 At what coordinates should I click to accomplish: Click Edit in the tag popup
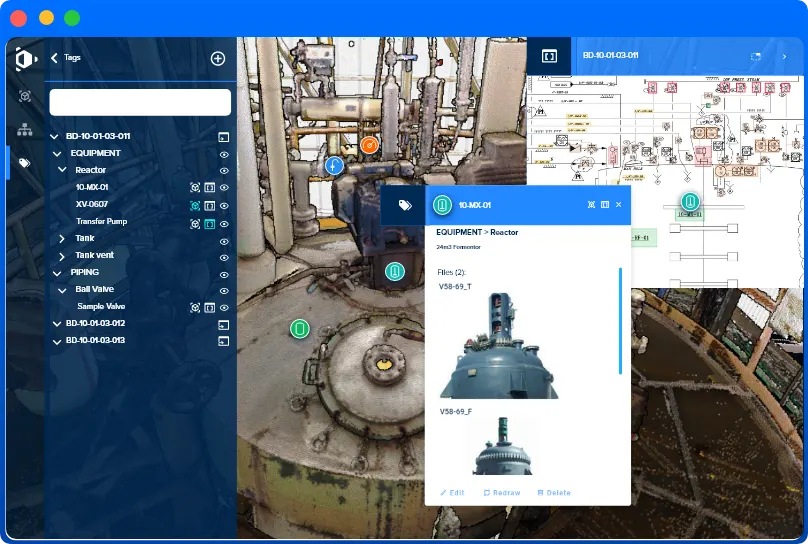(452, 493)
